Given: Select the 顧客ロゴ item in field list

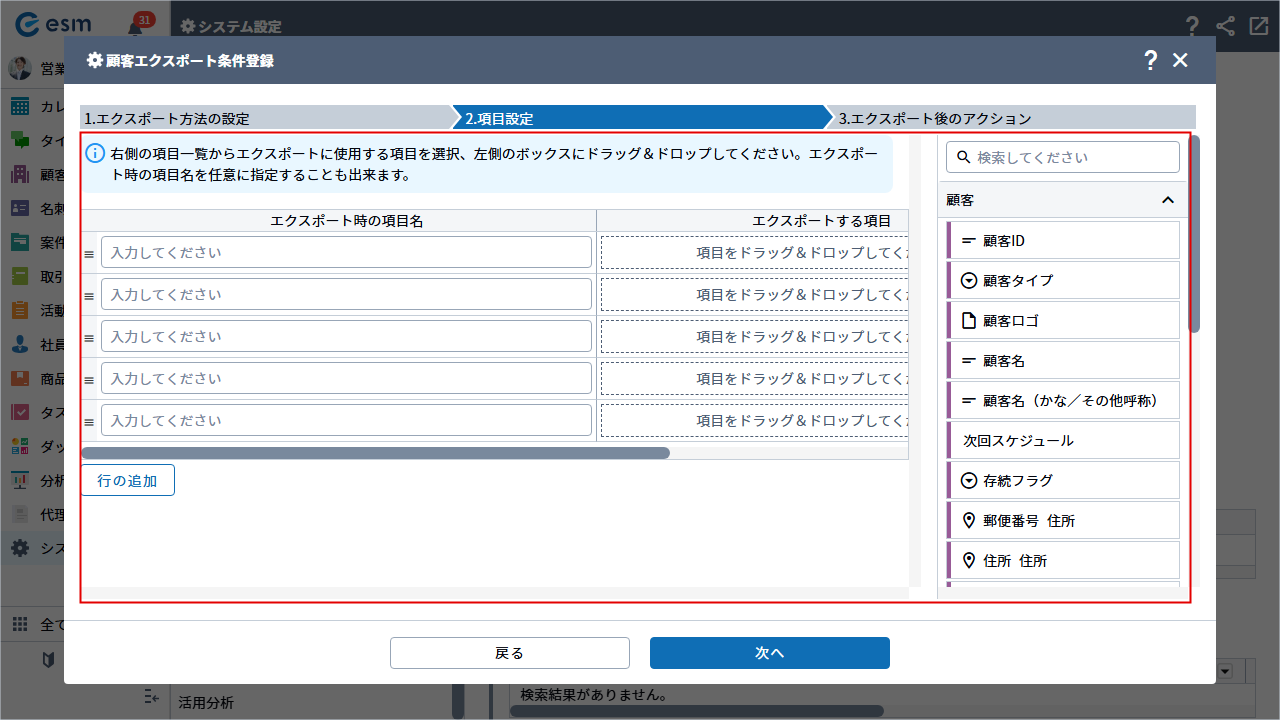Looking at the screenshot, I should point(1063,321).
